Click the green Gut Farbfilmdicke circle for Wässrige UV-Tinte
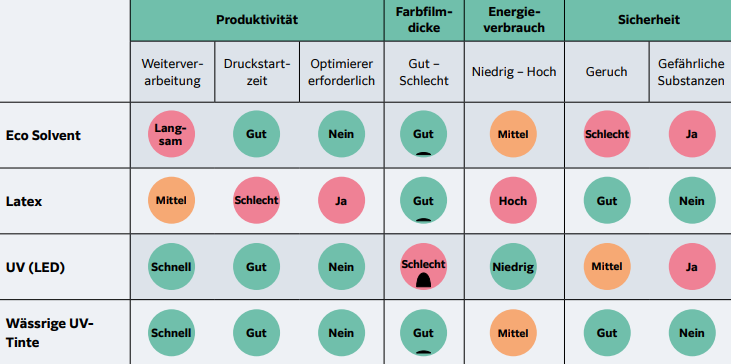The height and width of the screenshot is (364, 731). [423, 333]
